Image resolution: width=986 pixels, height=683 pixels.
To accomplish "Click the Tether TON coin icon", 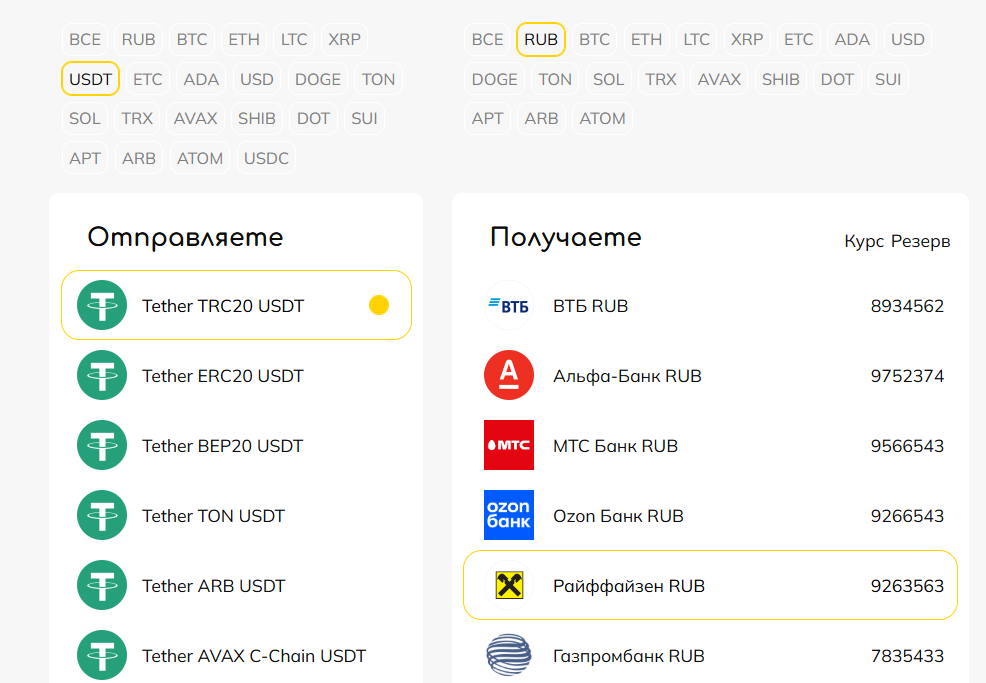I will coord(102,516).
